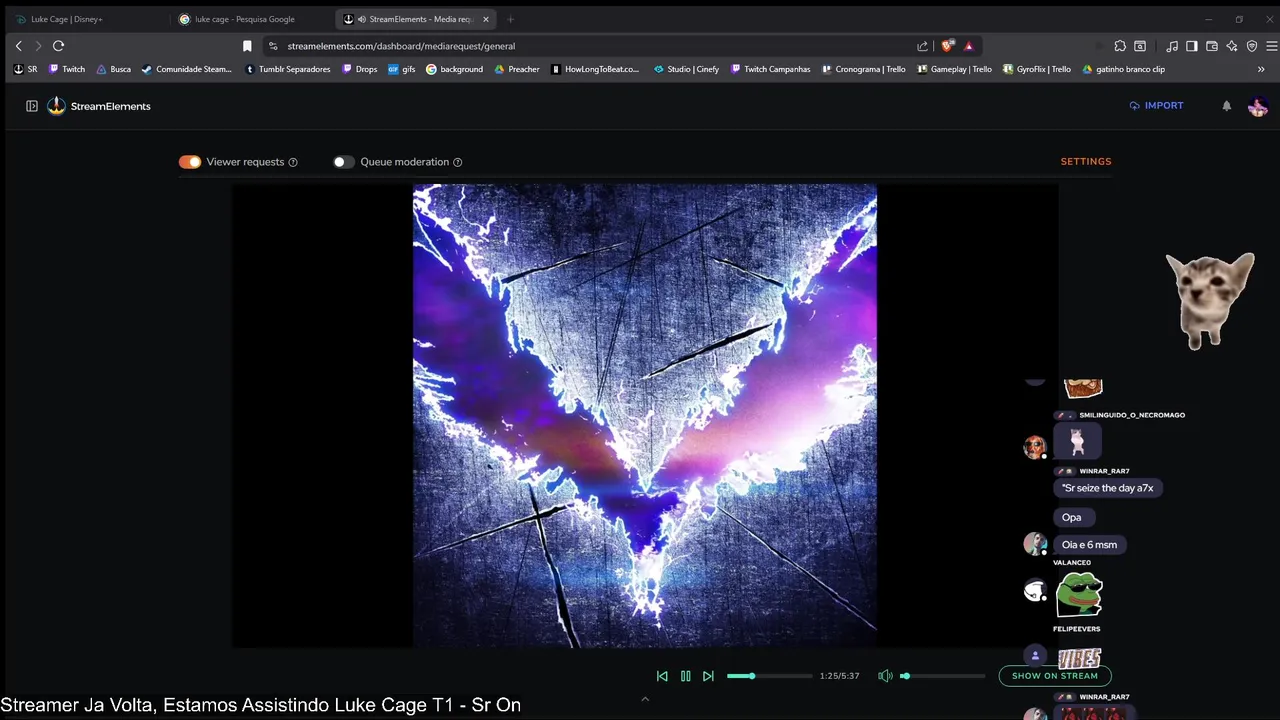Viewport: 1280px width, 720px height.
Task: Open Cronograma | Trello bookmark
Action: pos(864,70)
